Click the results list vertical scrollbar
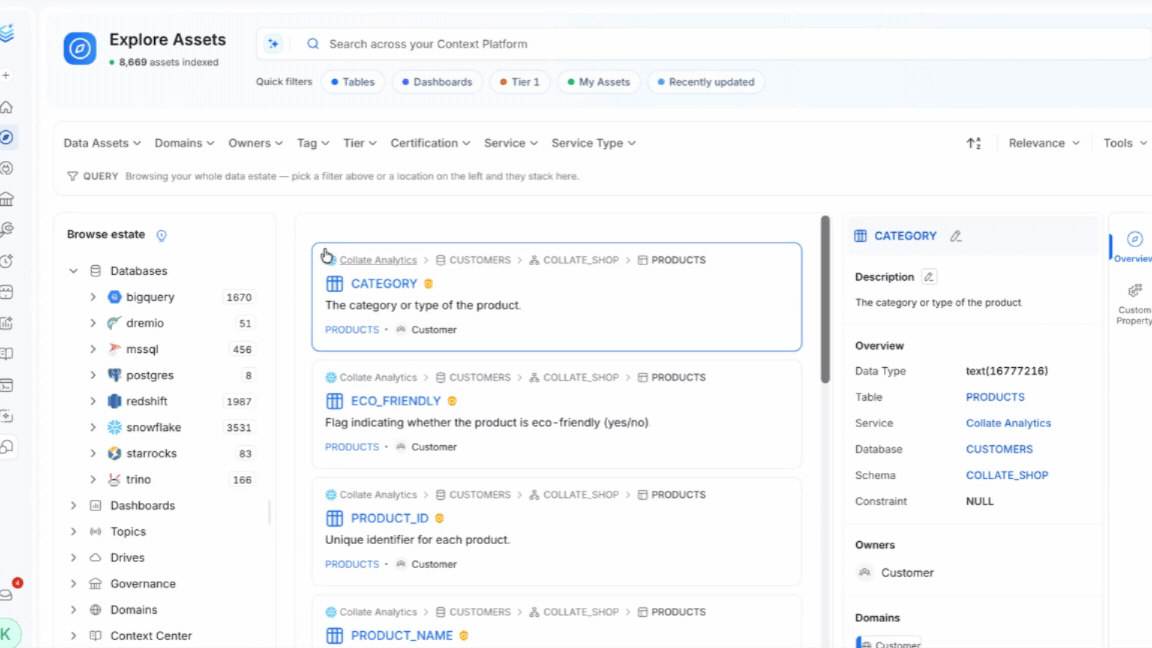The height and width of the screenshot is (648, 1152). [825, 299]
